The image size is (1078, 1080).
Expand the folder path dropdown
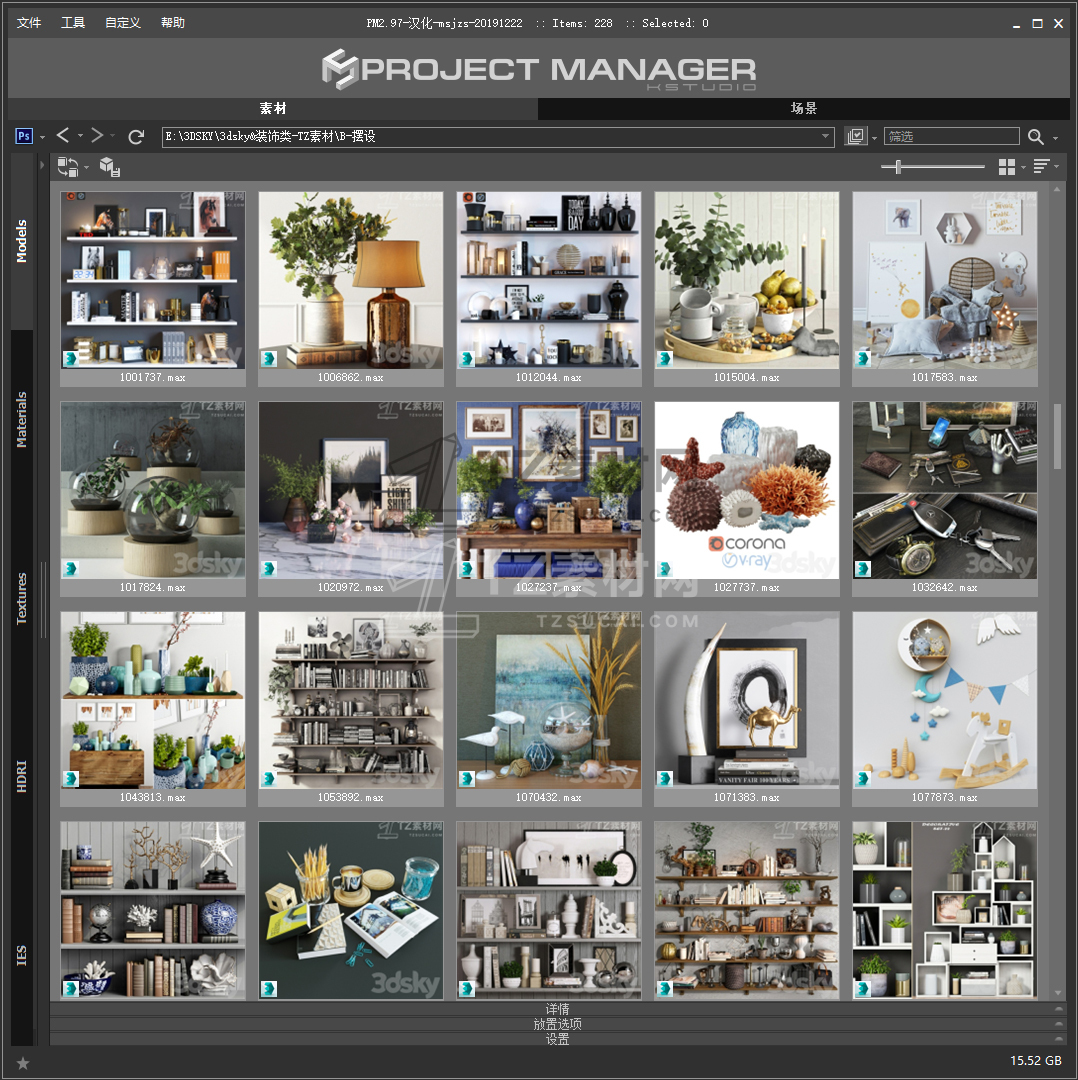point(825,136)
